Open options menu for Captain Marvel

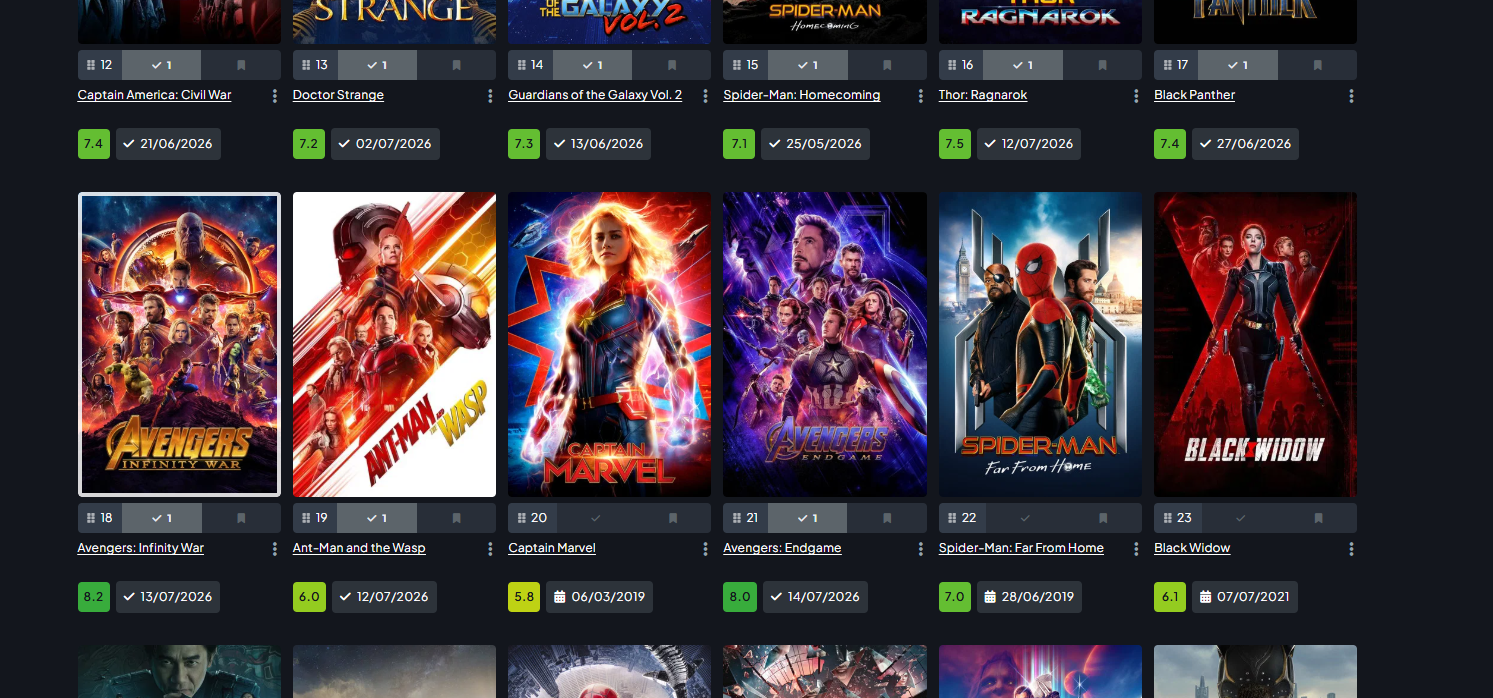click(705, 549)
